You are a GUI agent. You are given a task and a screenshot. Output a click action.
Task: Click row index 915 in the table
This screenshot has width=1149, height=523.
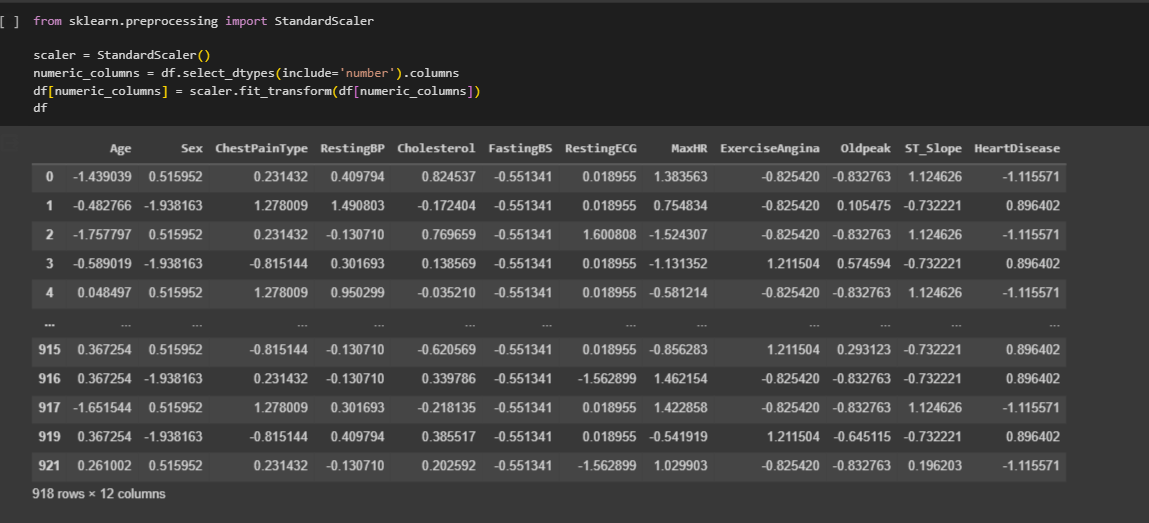point(49,349)
